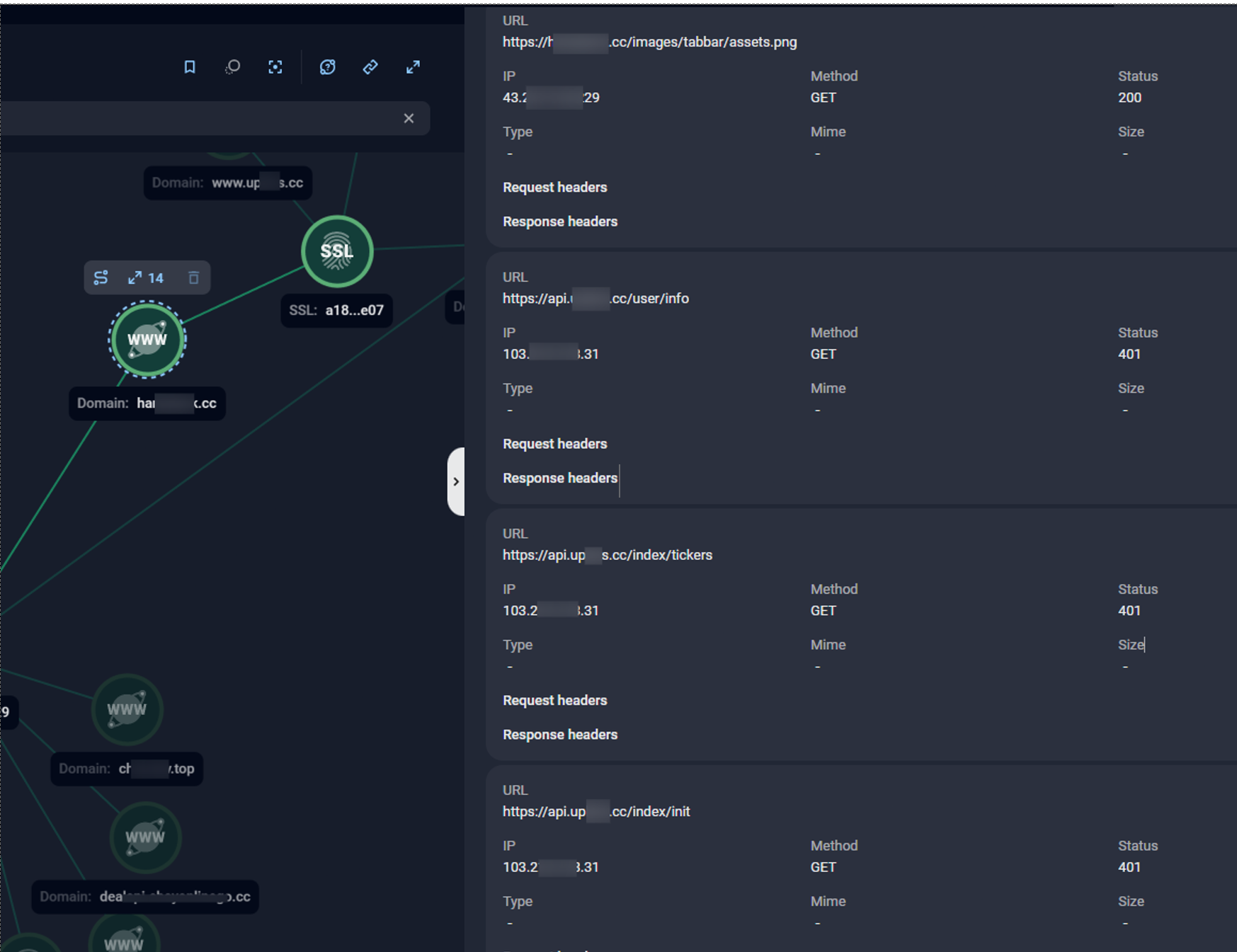Expand Request headers for assets.png request
Image resolution: width=1237 pixels, height=952 pixels.
tap(554, 187)
